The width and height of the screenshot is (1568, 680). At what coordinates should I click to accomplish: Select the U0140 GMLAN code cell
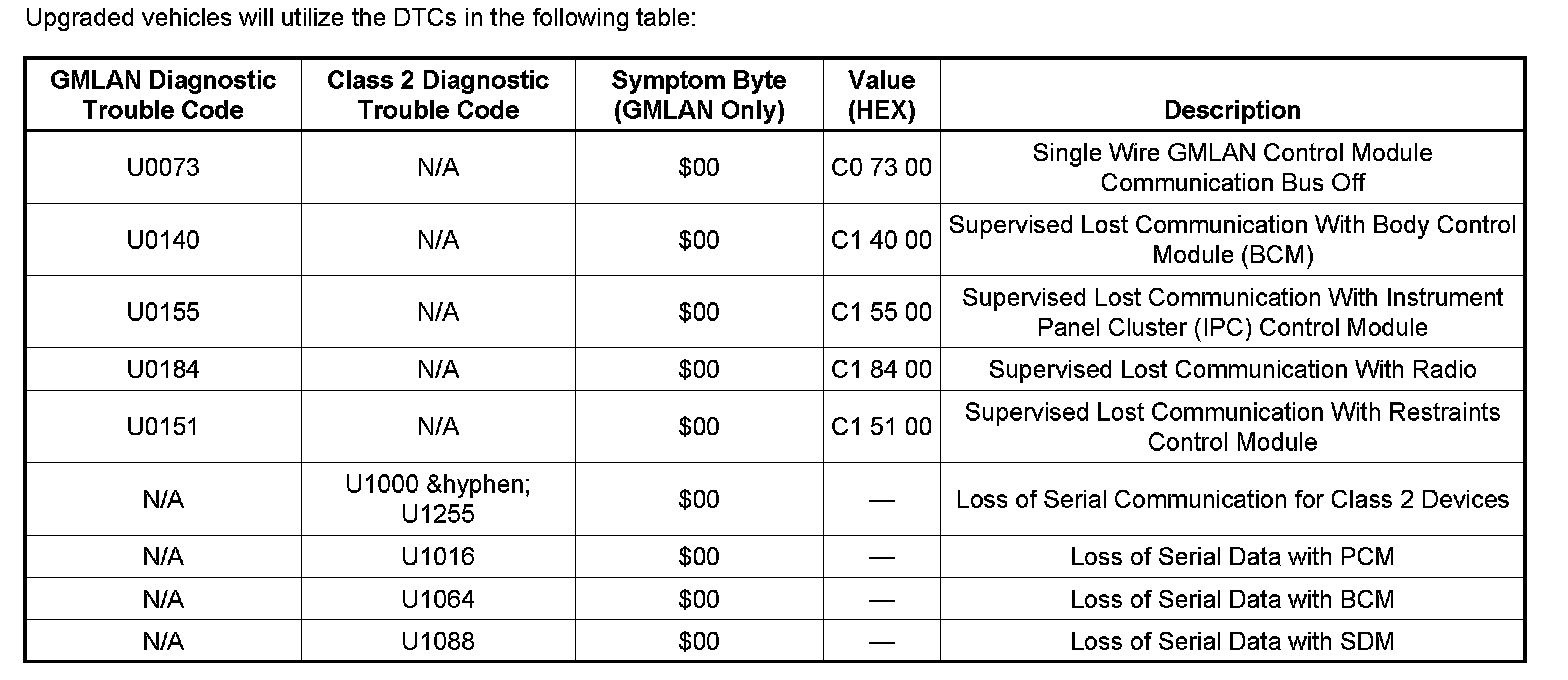(162, 240)
